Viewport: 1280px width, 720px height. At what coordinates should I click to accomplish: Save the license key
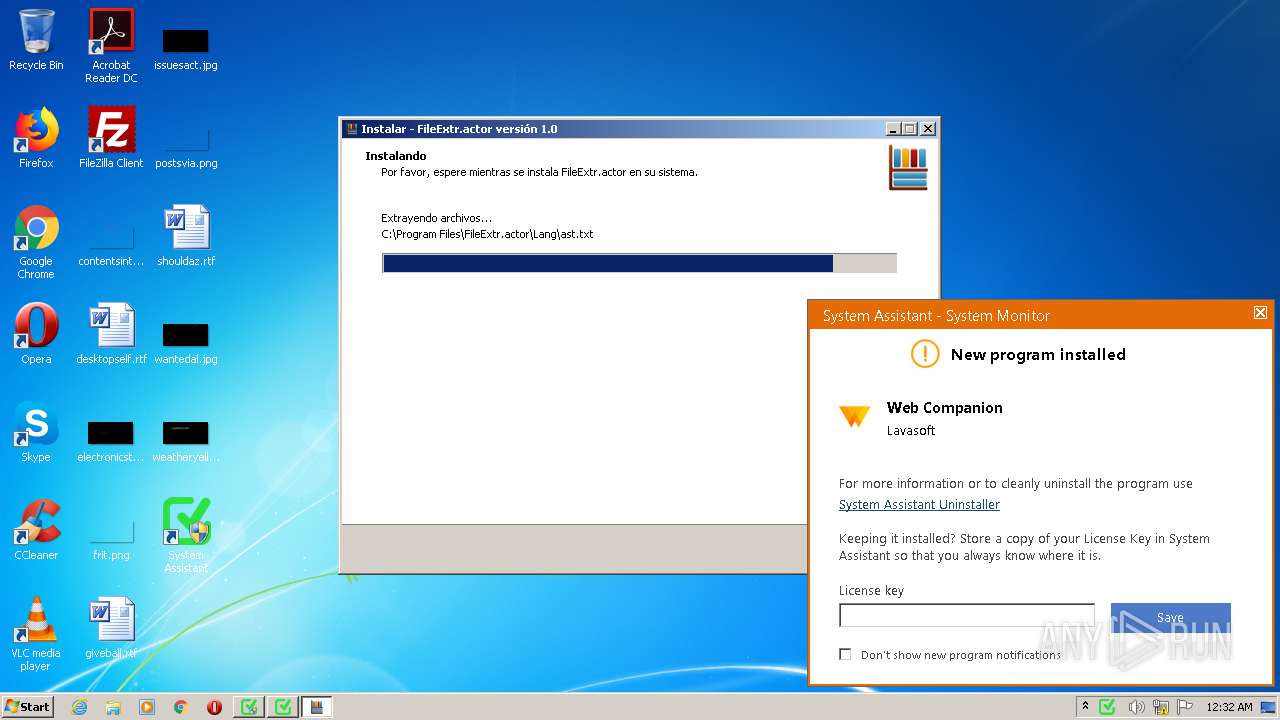point(1170,617)
